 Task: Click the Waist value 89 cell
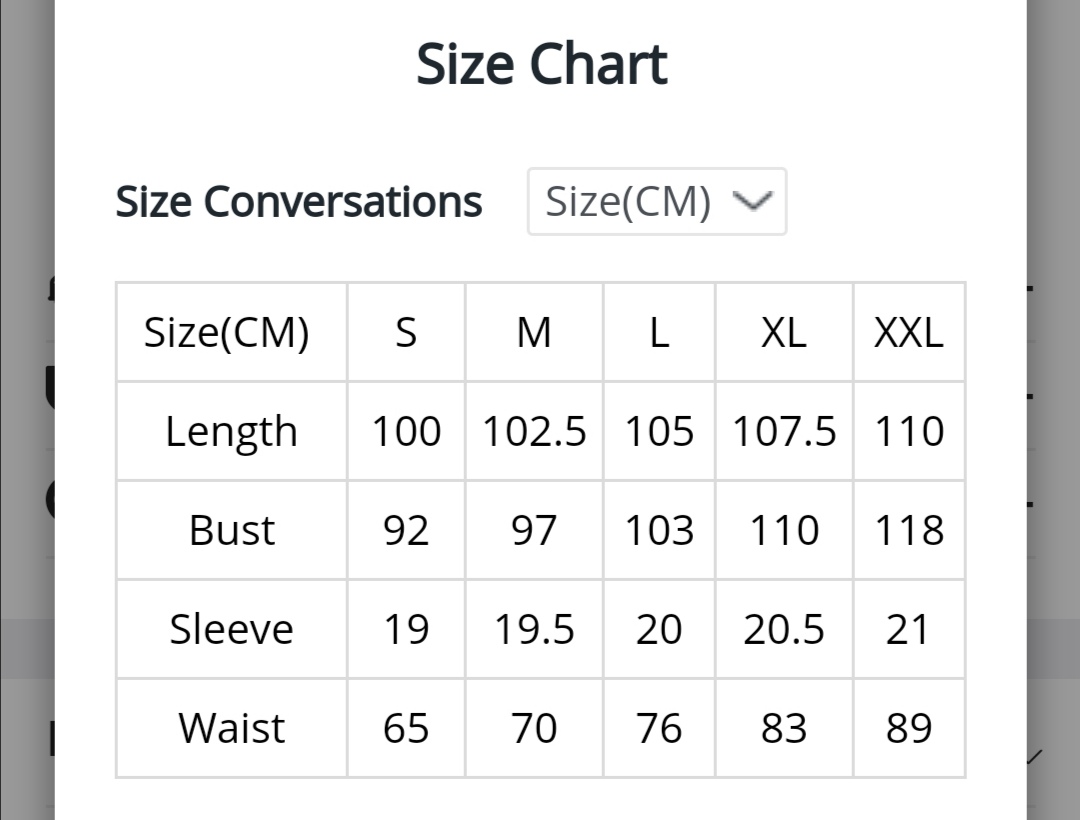click(x=909, y=728)
